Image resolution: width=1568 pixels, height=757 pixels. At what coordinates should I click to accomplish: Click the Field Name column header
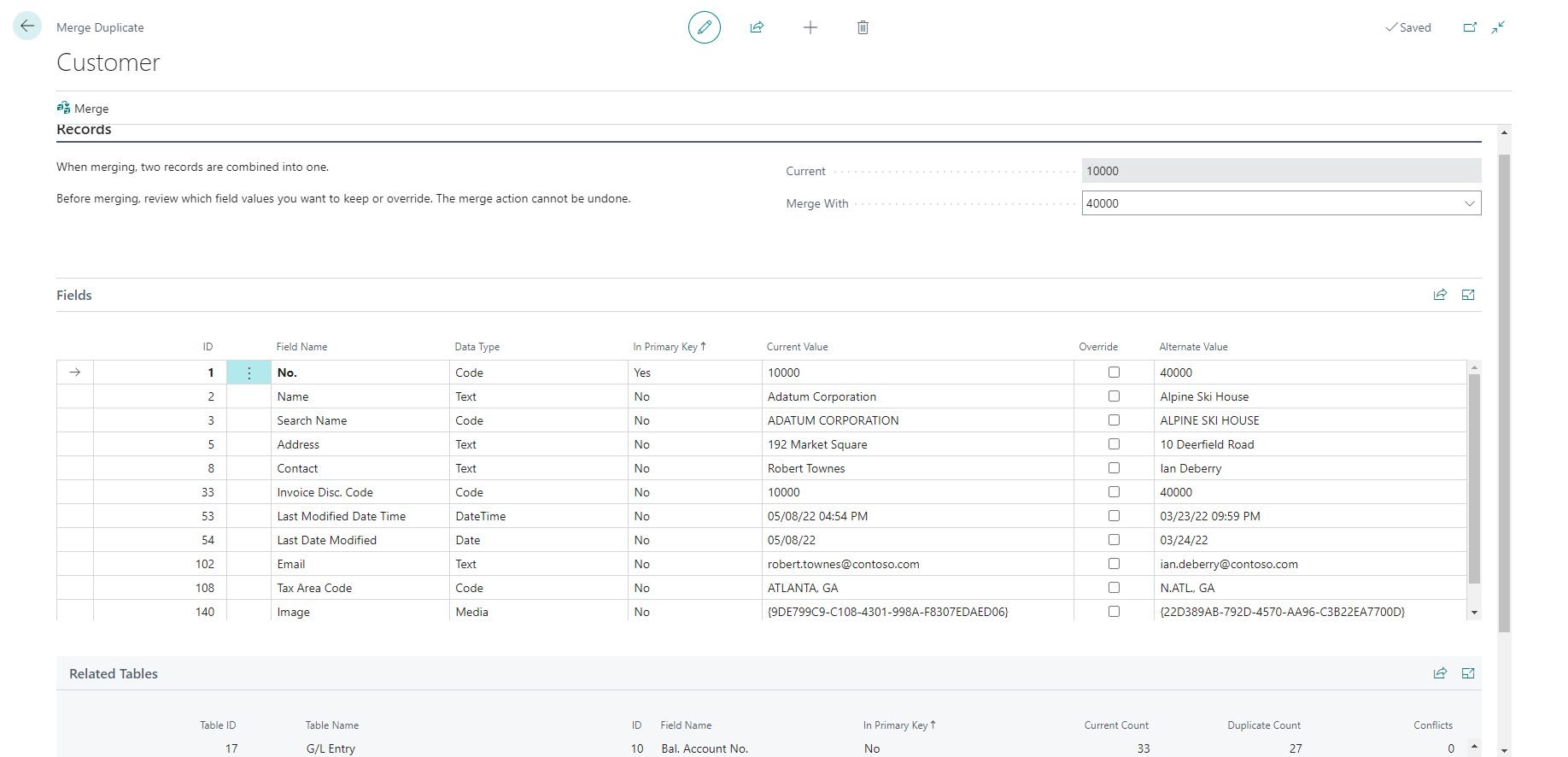301,347
